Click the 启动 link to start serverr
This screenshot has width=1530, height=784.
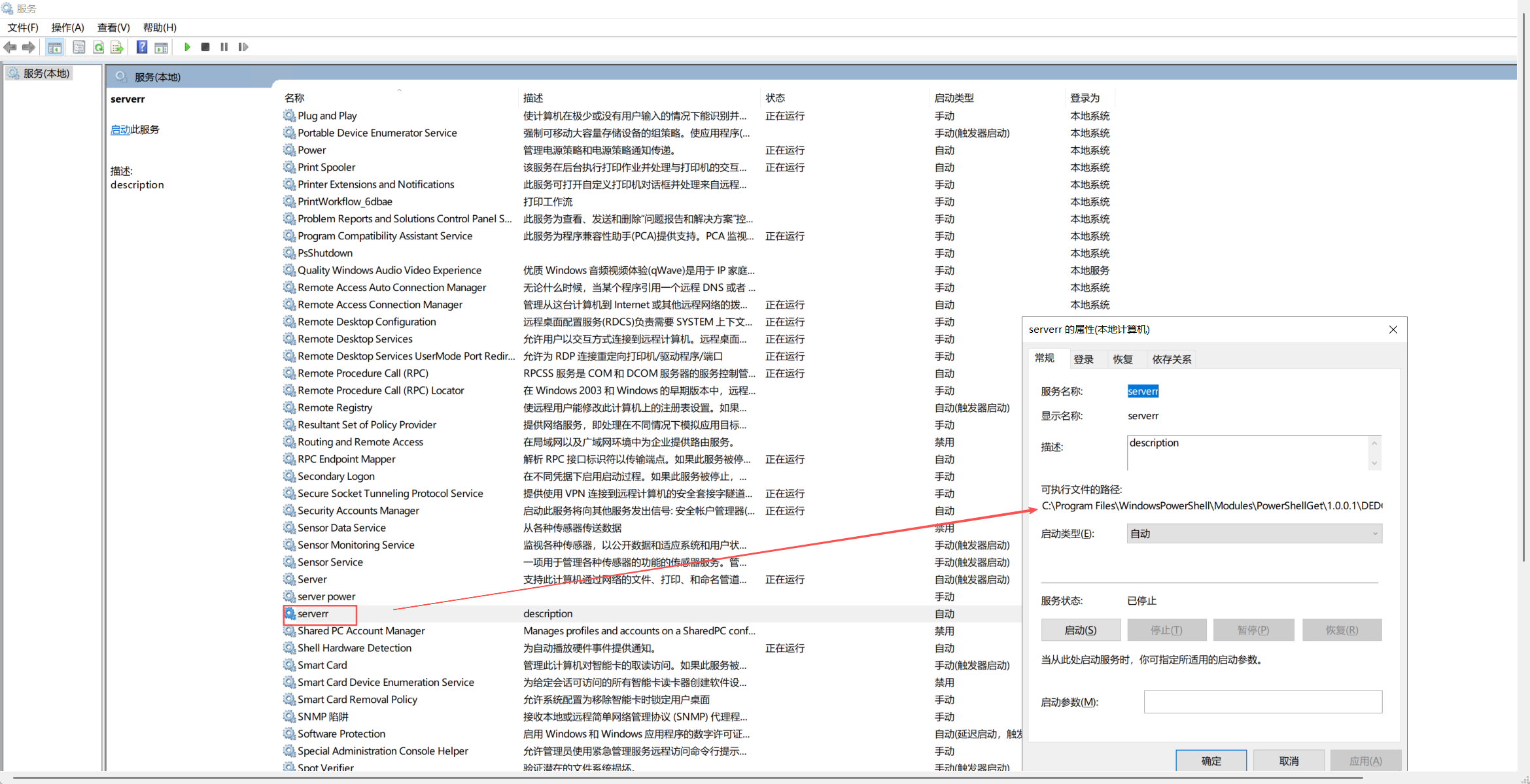pyautogui.click(x=120, y=129)
